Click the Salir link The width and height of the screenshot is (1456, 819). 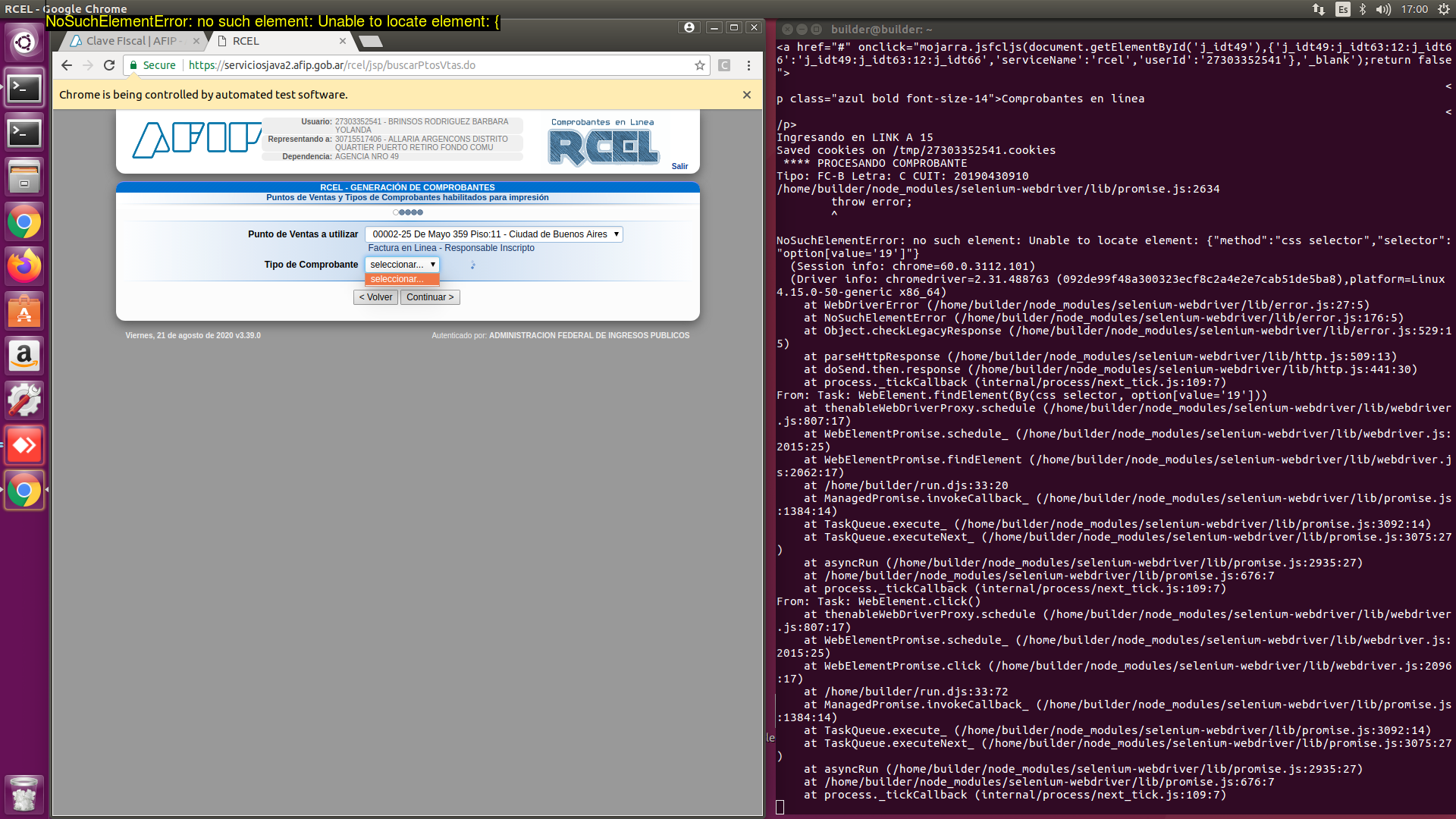tap(679, 166)
